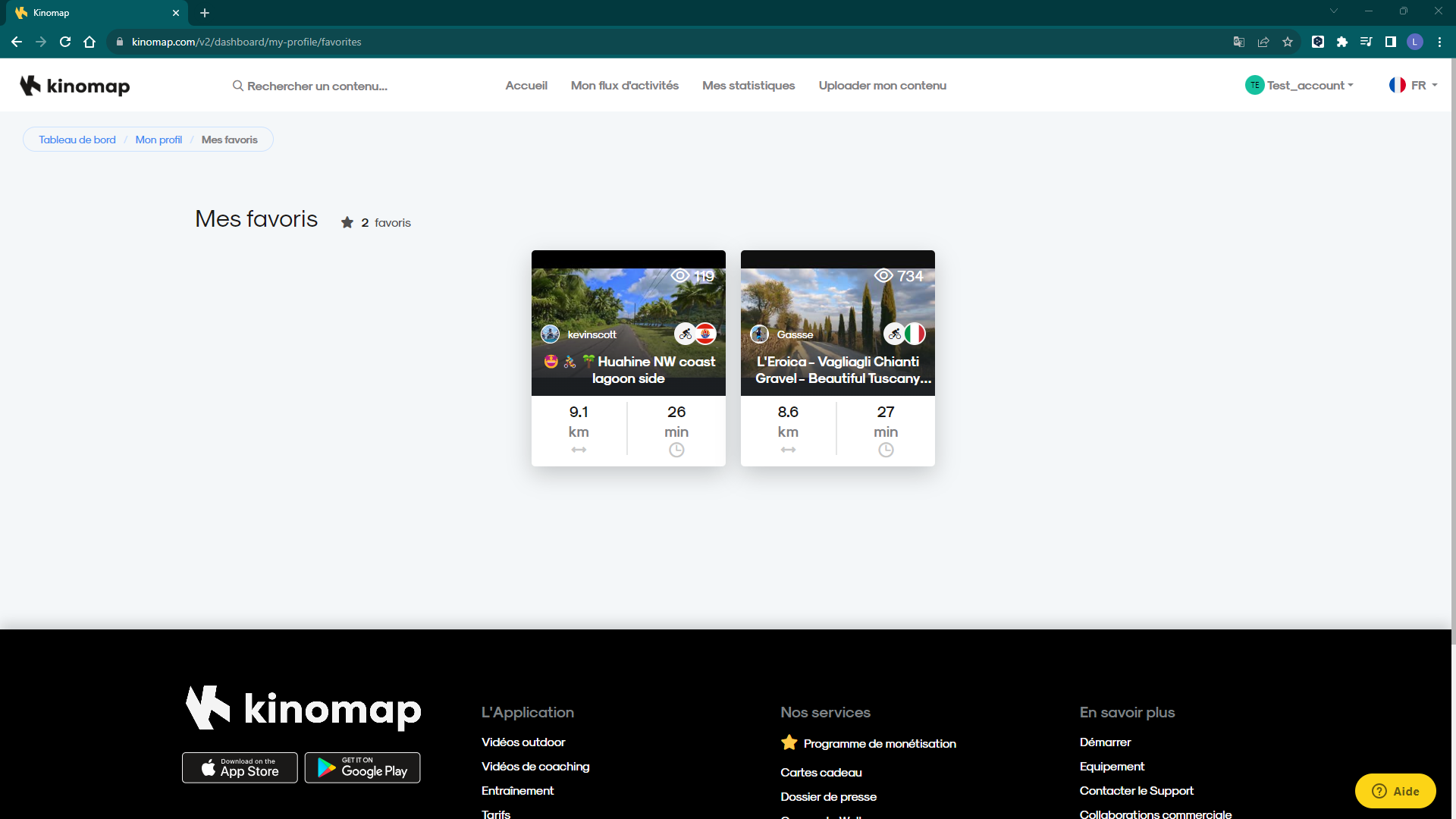Image resolution: width=1456 pixels, height=819 pixels.
Task: Open L'Eroica Vagliagli Chianti Gravel video
Action: point(843,370)
